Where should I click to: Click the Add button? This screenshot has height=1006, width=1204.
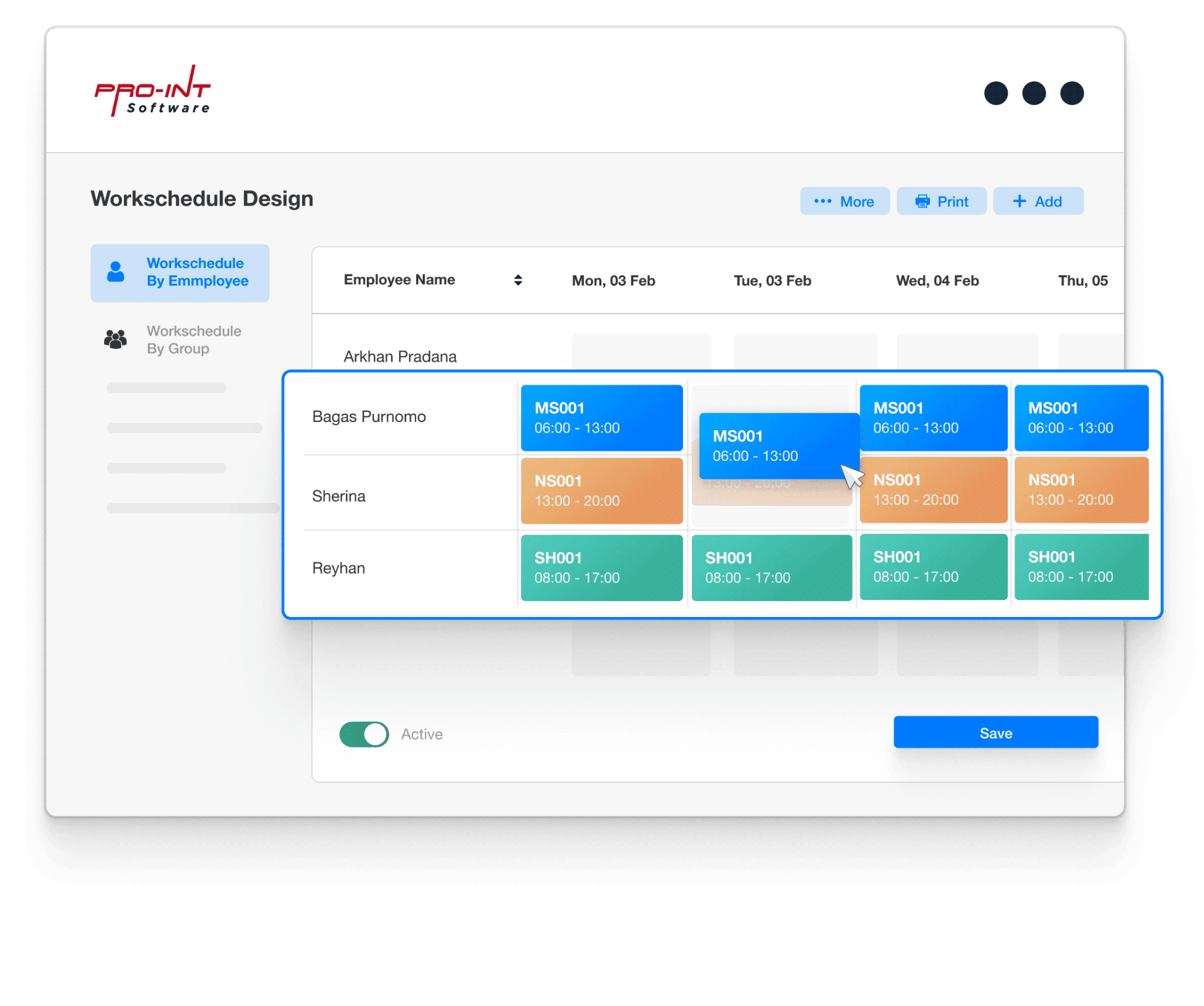pos(1038,202)
